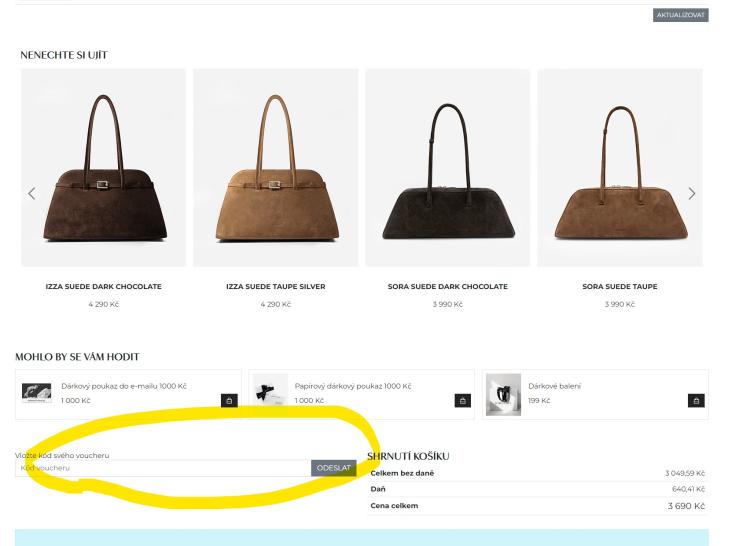750x546 pixels.
Task: Open Sora Suede Taupe bag image
Action: [620, 168]
